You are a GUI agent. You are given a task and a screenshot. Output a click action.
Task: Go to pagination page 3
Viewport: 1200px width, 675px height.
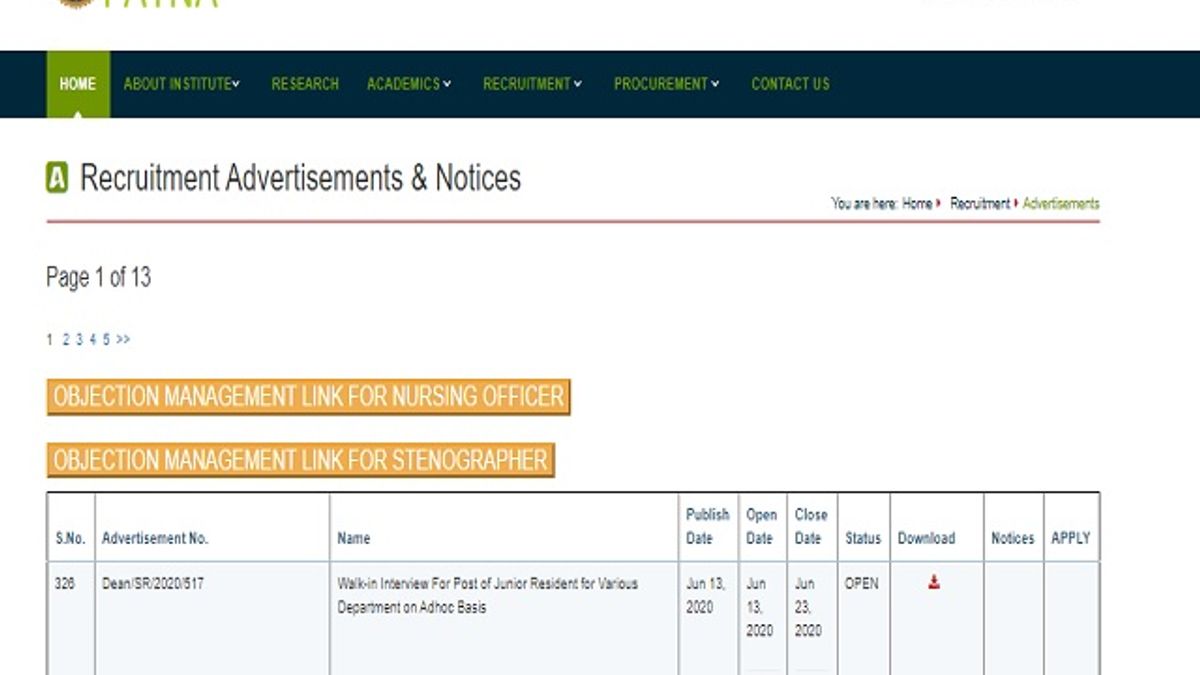click(79, 340)
